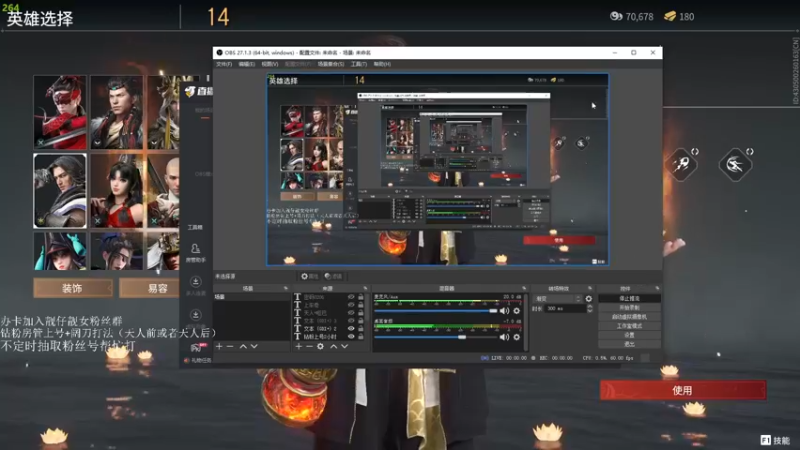Click the 工作室模式 studio mode button
The image size is (800, 450).
pyautogui.click(x=629, y=326)
